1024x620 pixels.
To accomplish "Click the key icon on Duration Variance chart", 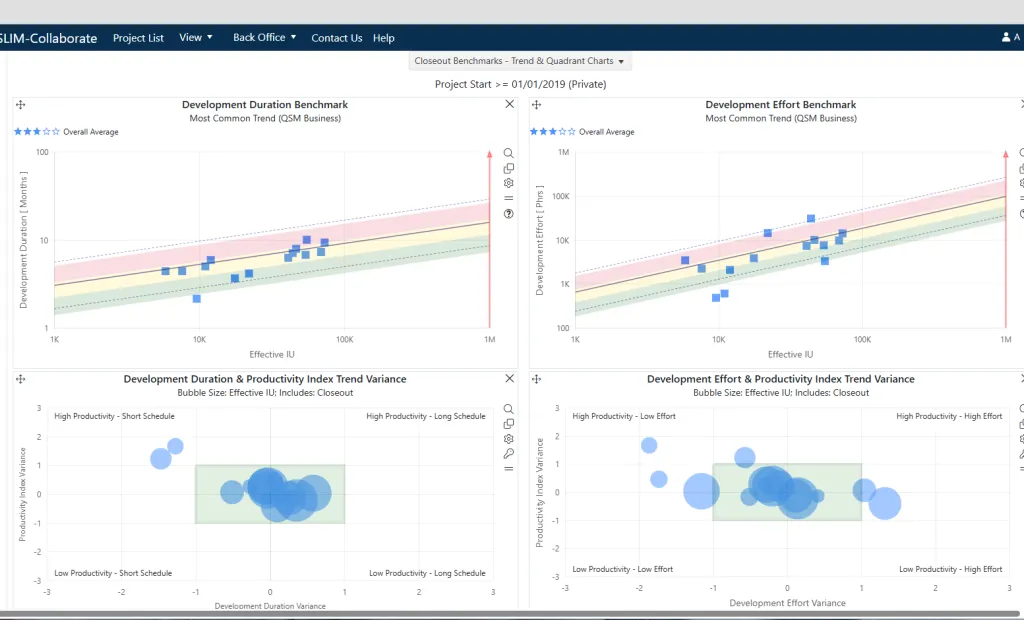I will [508, 454].
